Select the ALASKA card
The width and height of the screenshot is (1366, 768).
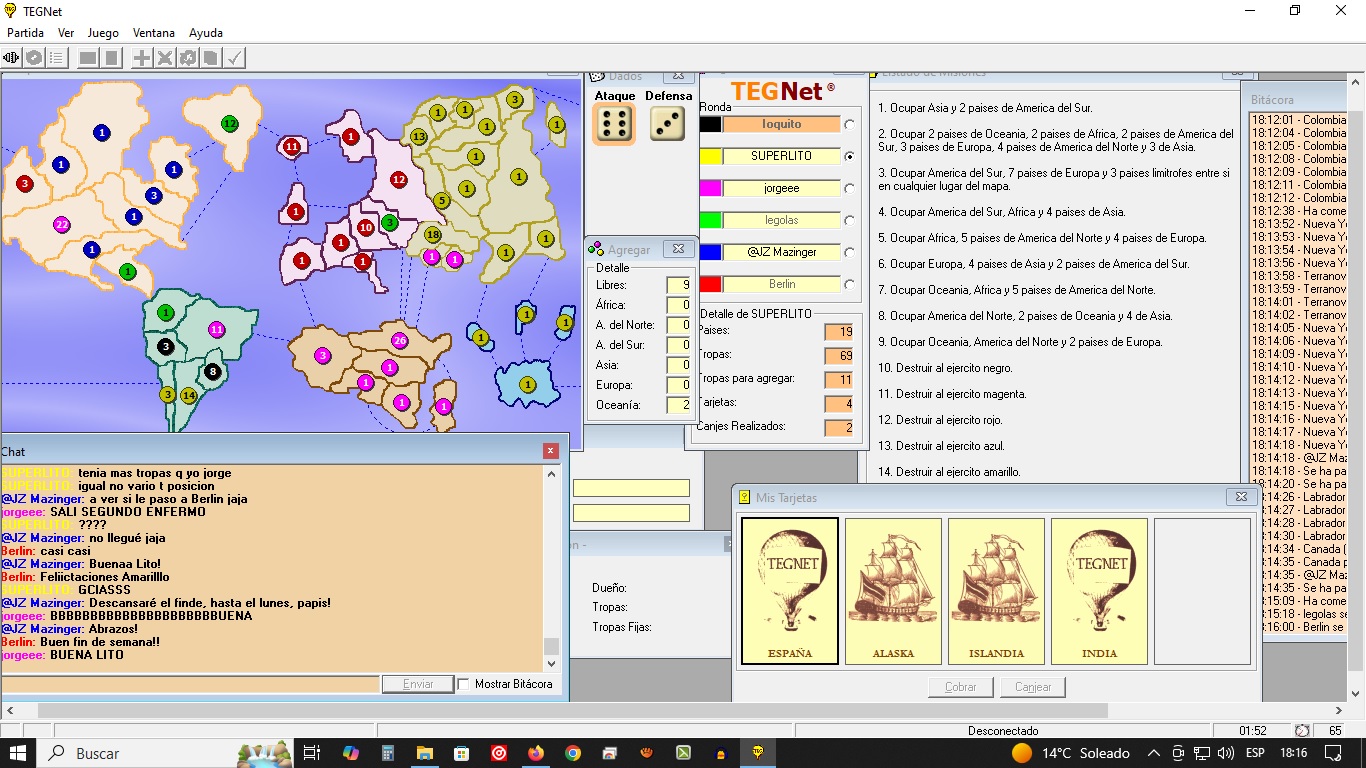(893, 591)
